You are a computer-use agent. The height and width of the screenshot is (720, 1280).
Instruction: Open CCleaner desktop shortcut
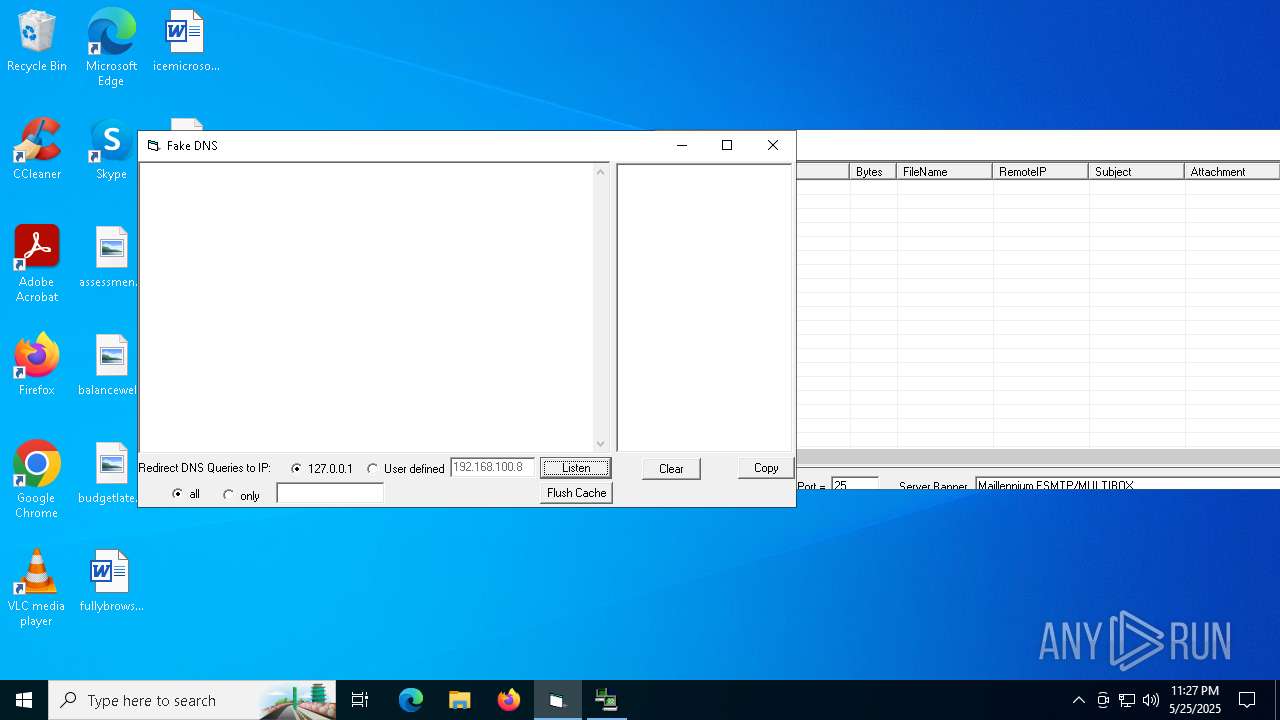(37, 149)
